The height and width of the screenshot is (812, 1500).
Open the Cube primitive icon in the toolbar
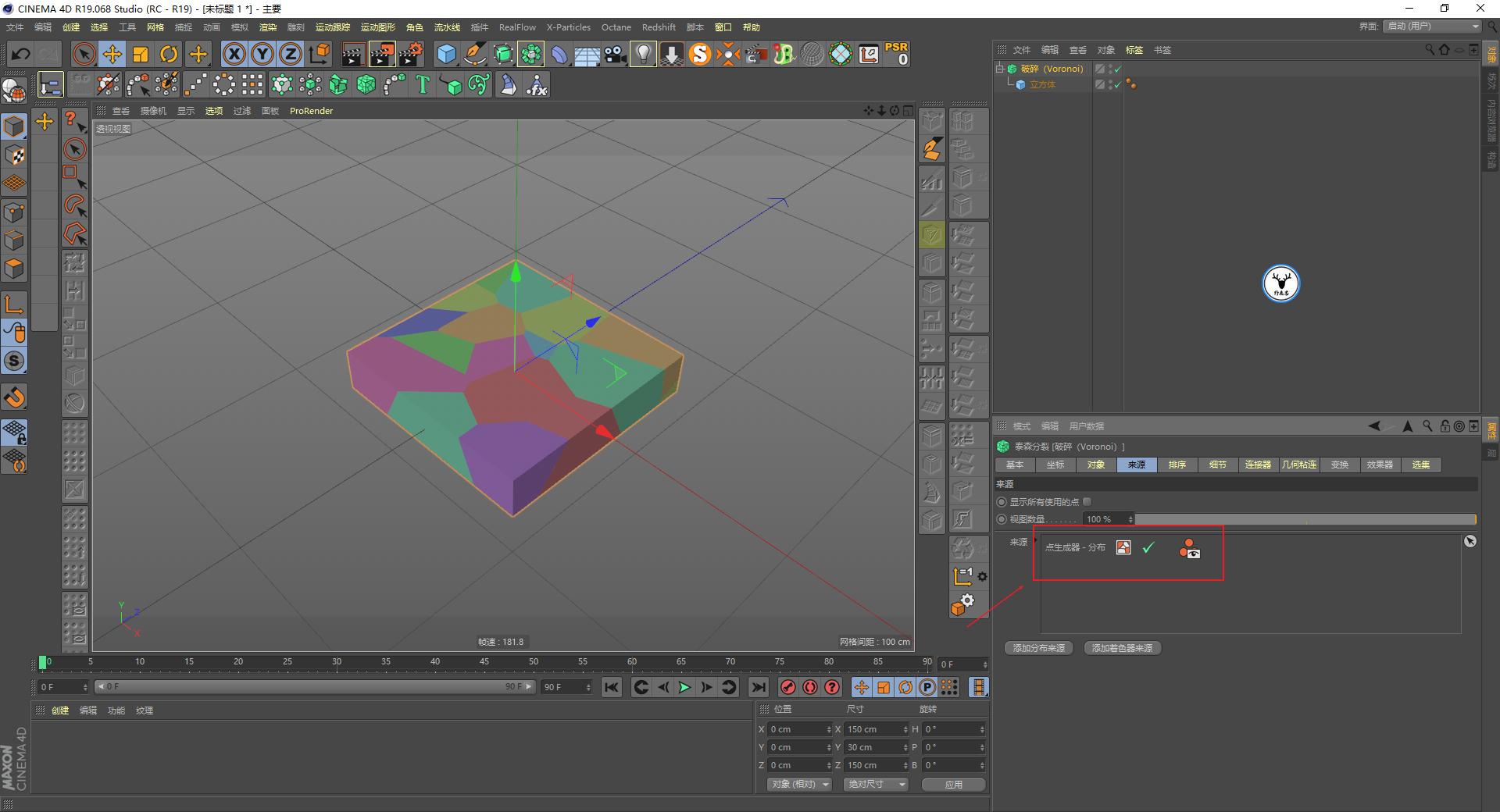447,54
